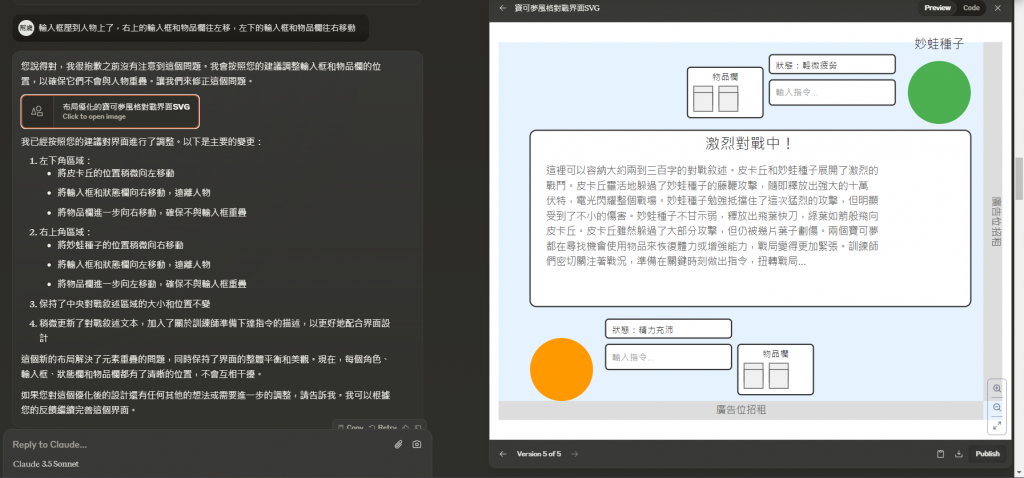This screenshot has width=1024, height=478.
Task: Go to previous artifact version
Action: (x=503, y=454)
